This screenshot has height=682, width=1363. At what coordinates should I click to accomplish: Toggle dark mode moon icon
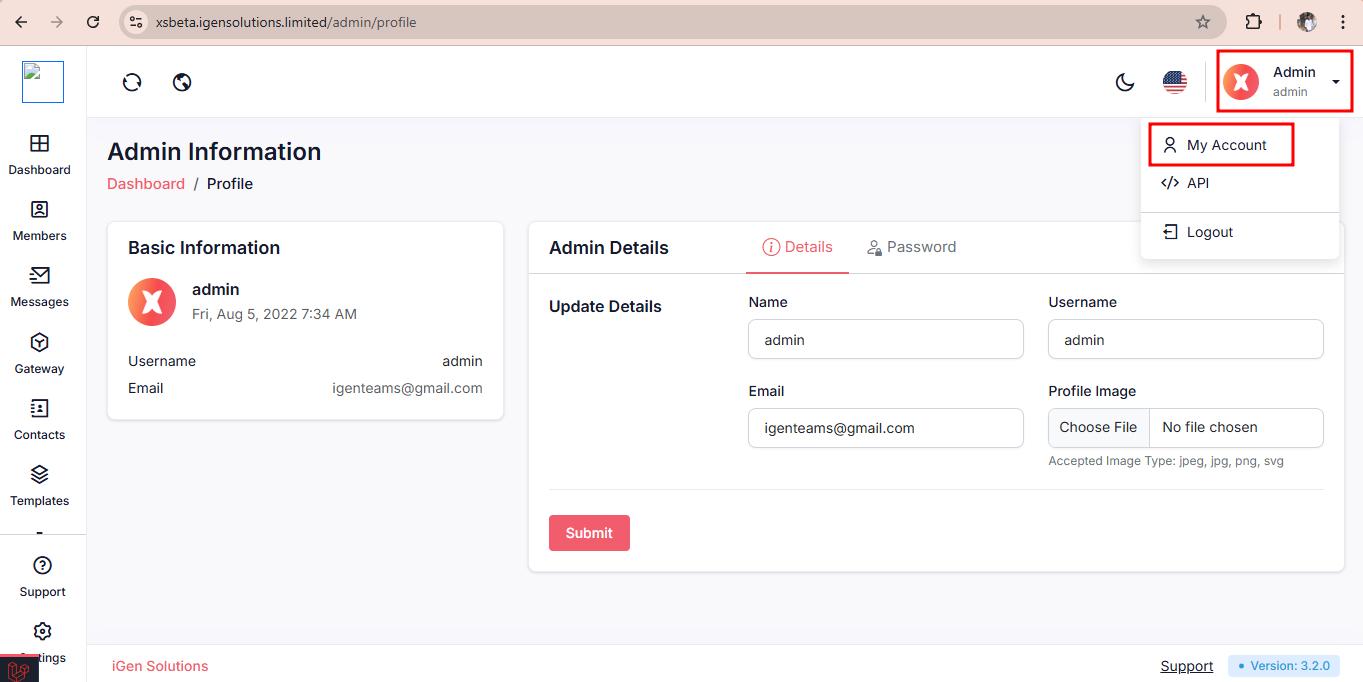(x=1125, y=82)
